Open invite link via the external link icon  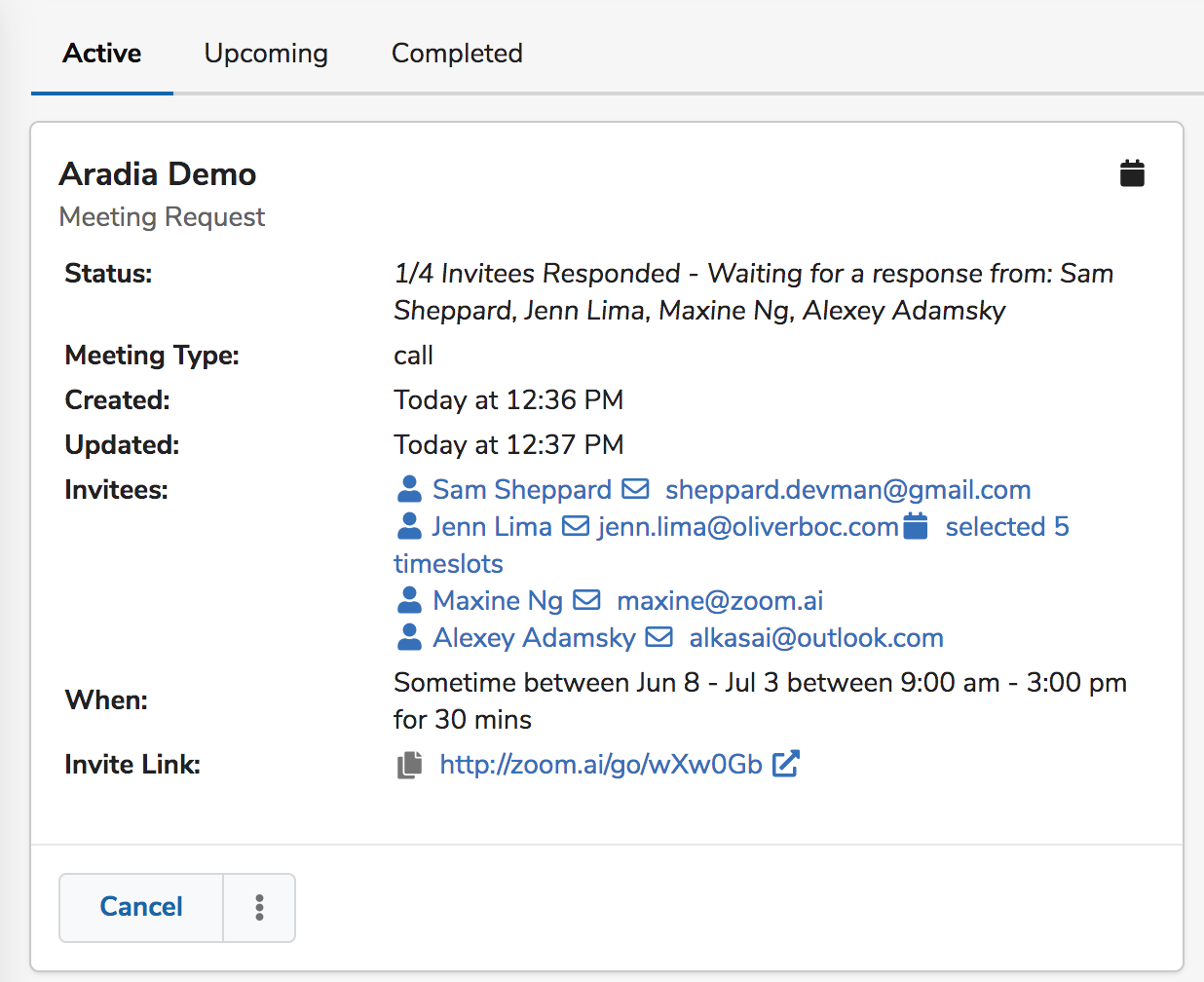coord(786,764)
